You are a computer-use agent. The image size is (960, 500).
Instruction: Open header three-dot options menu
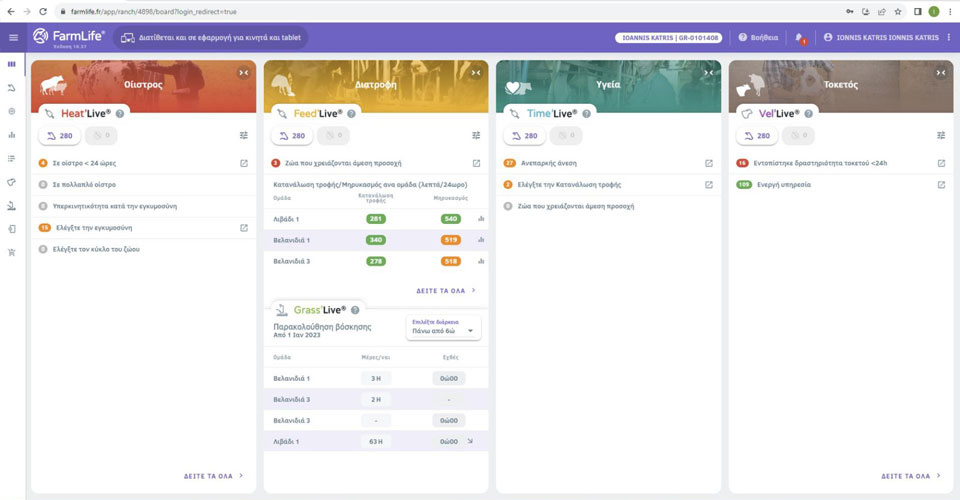coord(949,37)
